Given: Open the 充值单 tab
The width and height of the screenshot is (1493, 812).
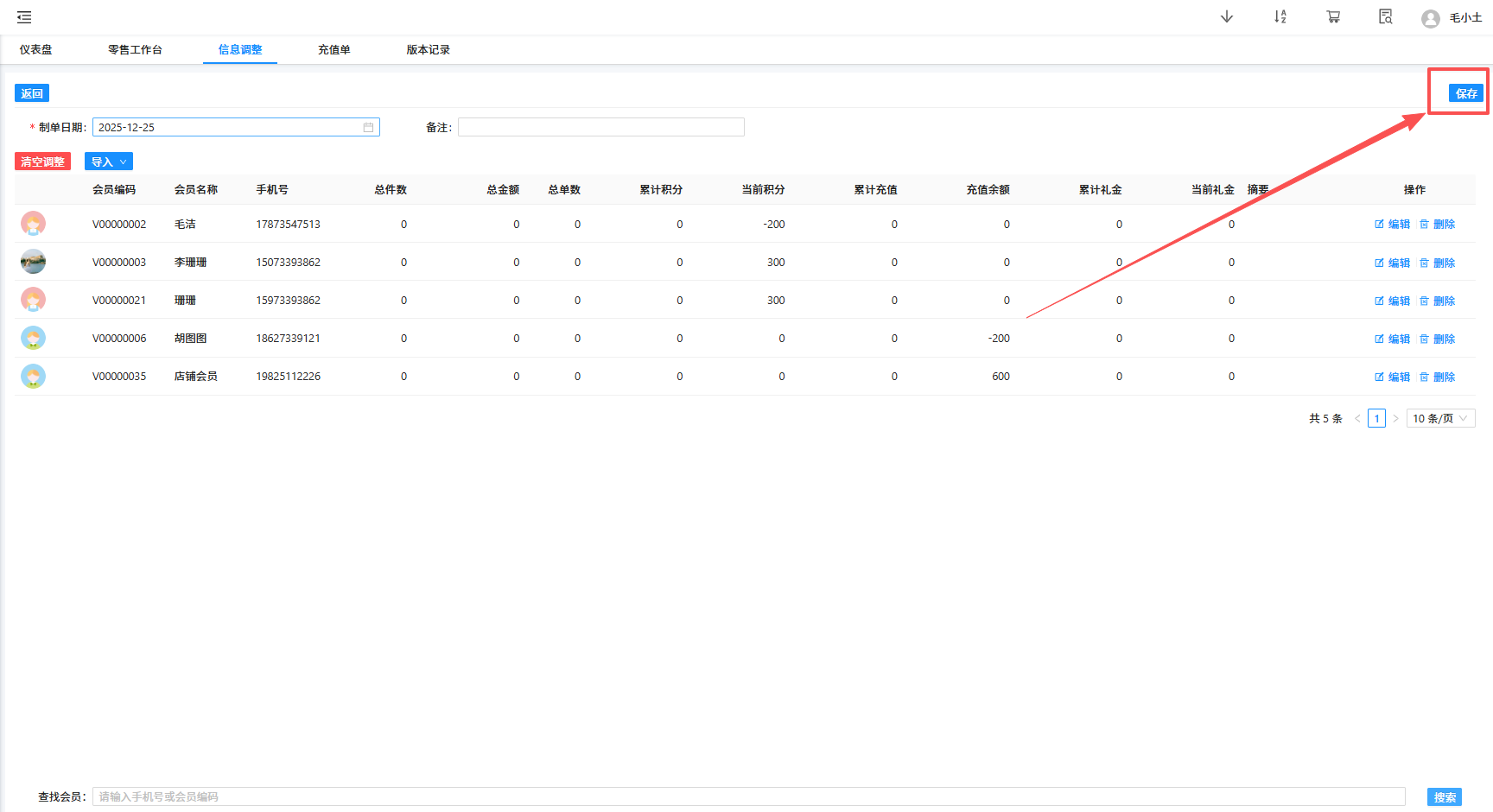Looking at the screenshot, I should click(334, 50).
